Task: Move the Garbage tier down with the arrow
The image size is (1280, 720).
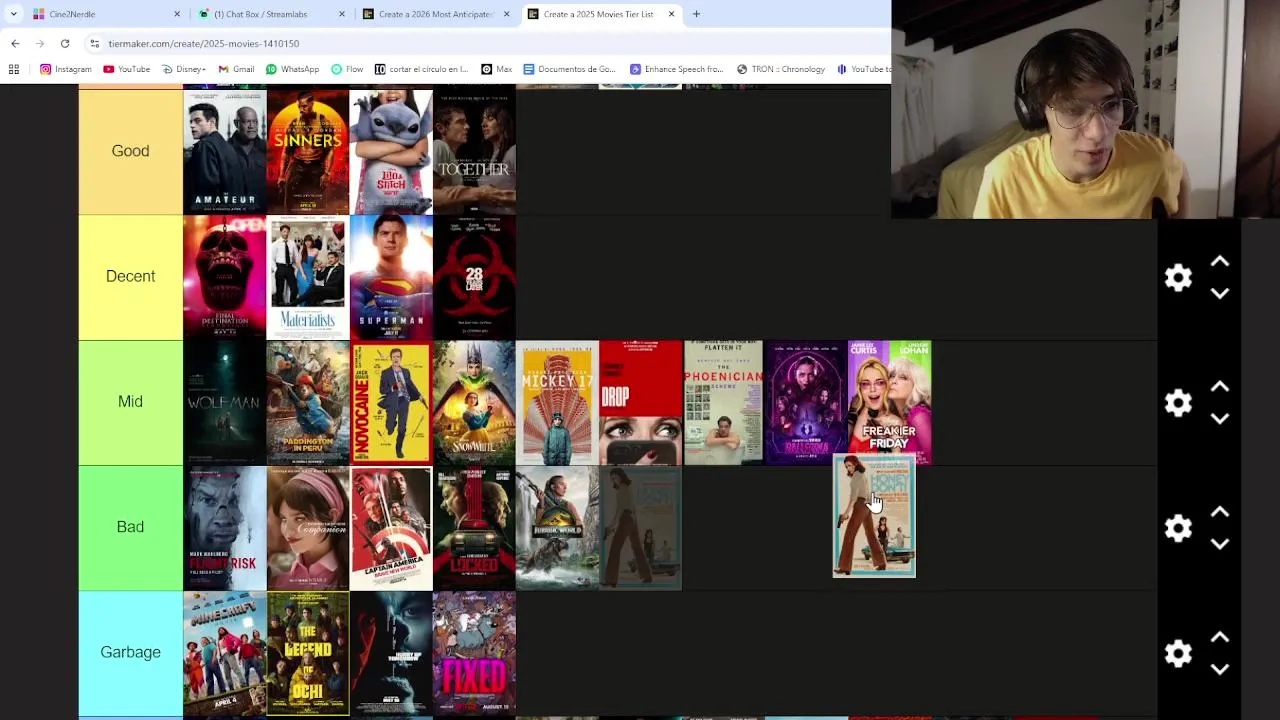Action: pyautogui.click(x=1220, y=668)
